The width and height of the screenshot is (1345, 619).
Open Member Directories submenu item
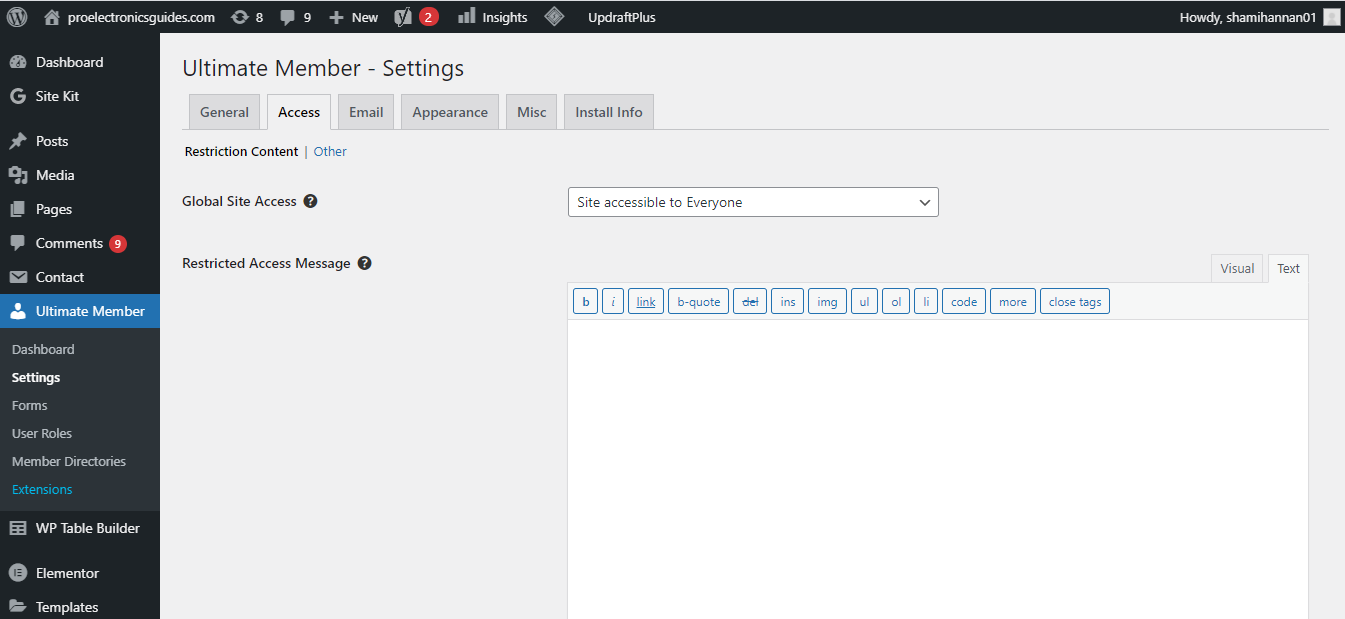coord(69,461)
